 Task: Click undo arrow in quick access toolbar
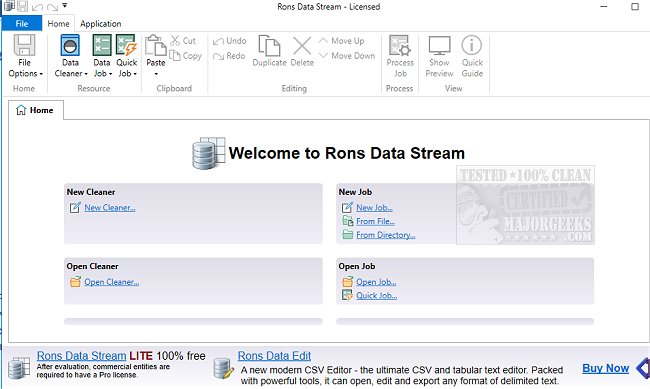coord(37,7)
